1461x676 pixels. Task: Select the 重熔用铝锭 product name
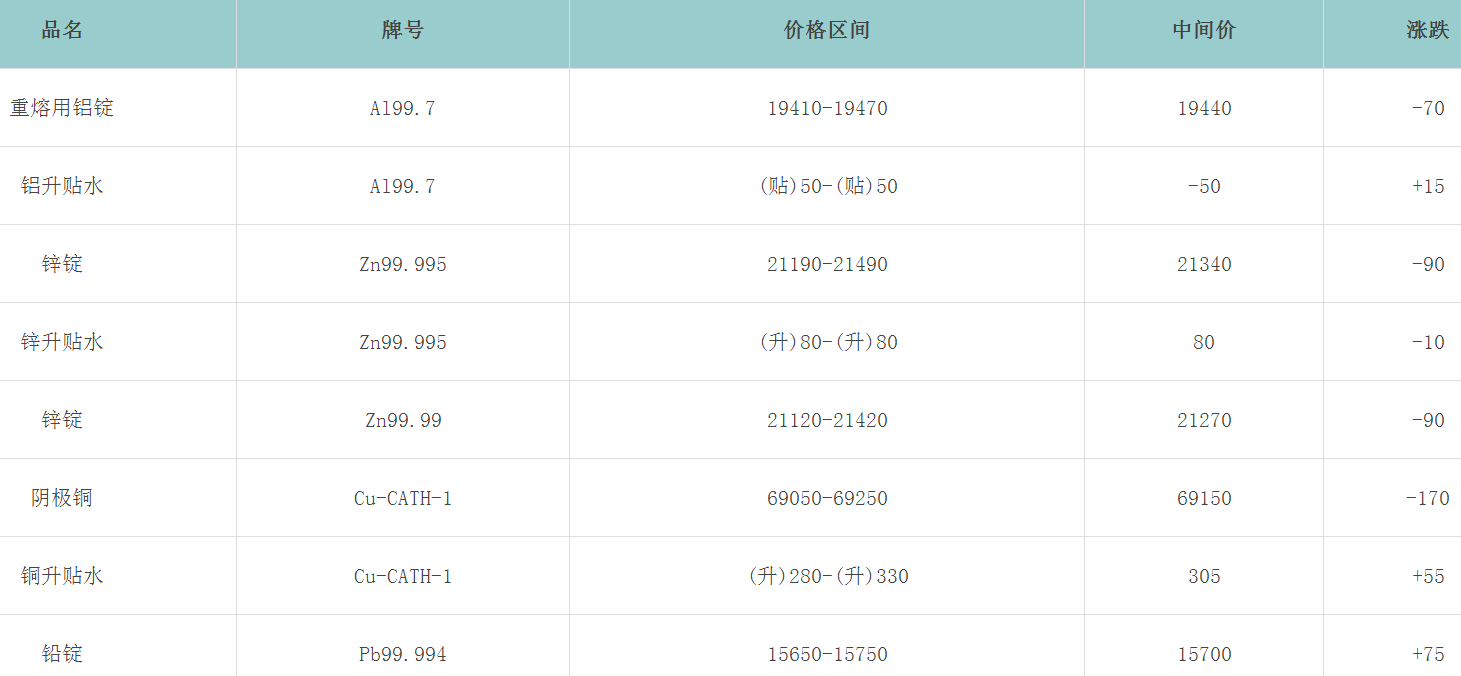pyautogui.click(x=62, y=108)
